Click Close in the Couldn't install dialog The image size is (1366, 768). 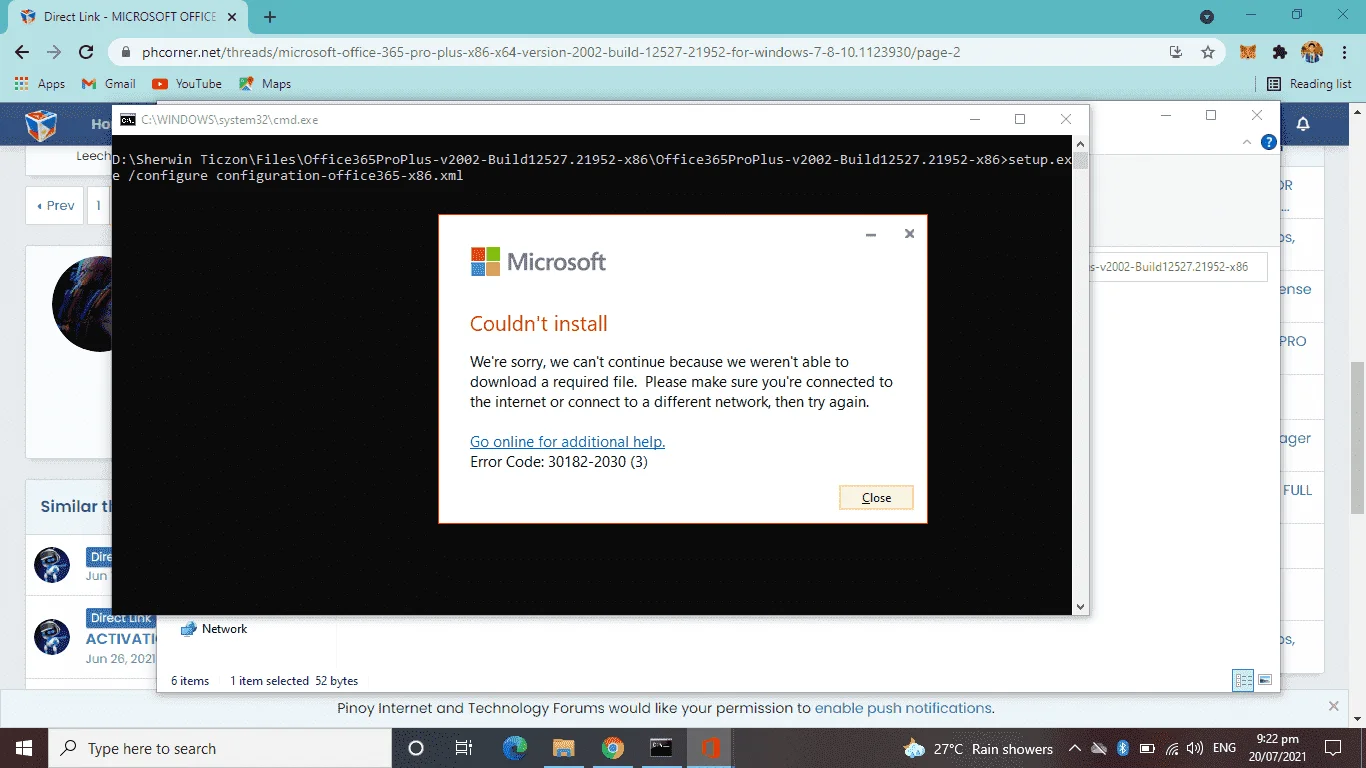pyautogui.click(x=876, y=498)
